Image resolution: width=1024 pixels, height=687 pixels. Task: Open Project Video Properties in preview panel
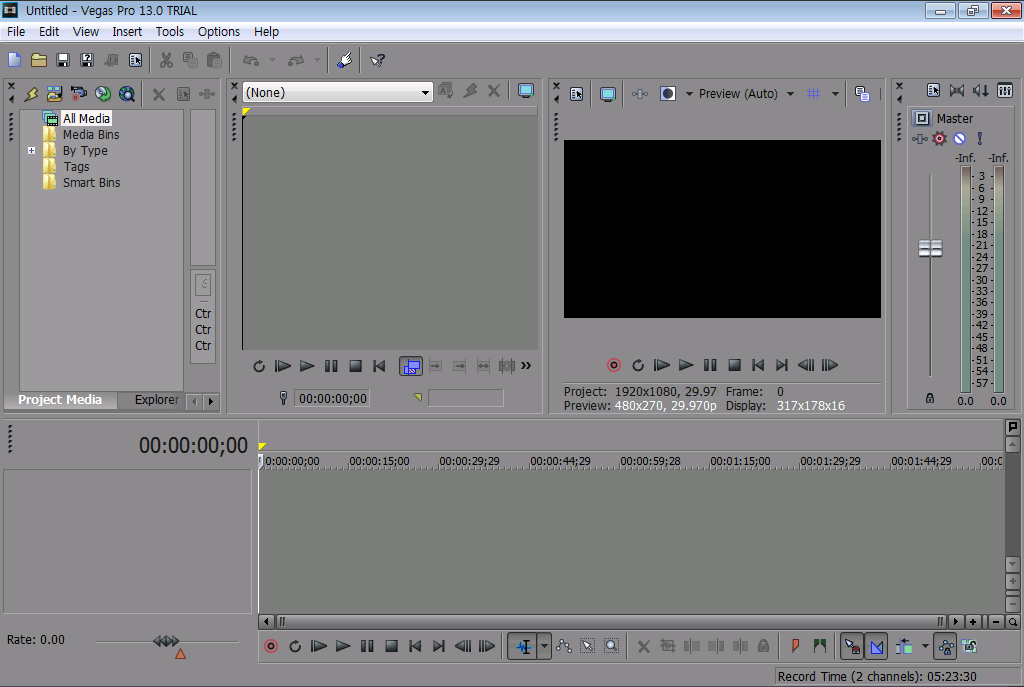coord(577,94)
